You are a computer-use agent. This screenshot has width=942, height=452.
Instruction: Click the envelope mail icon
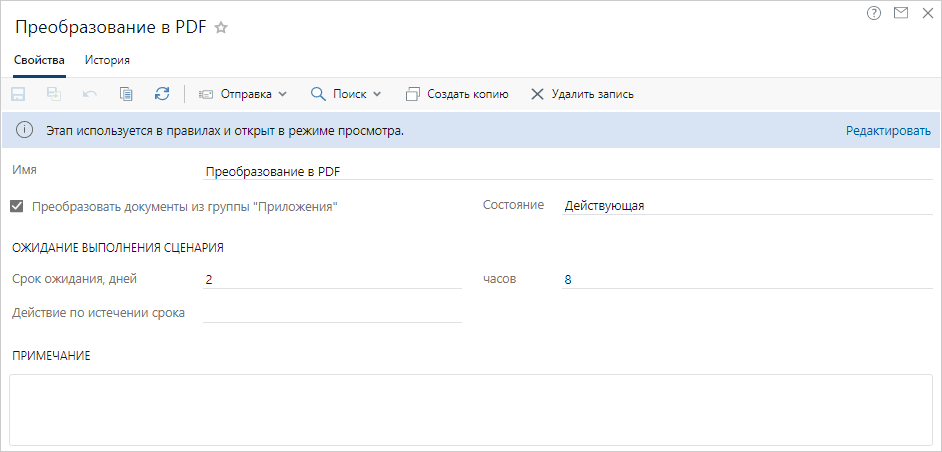click(900, 13)
